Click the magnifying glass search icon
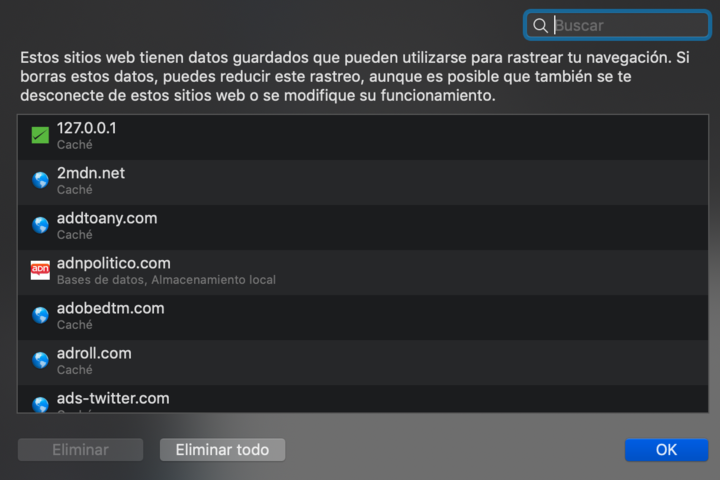 (540, 26)
